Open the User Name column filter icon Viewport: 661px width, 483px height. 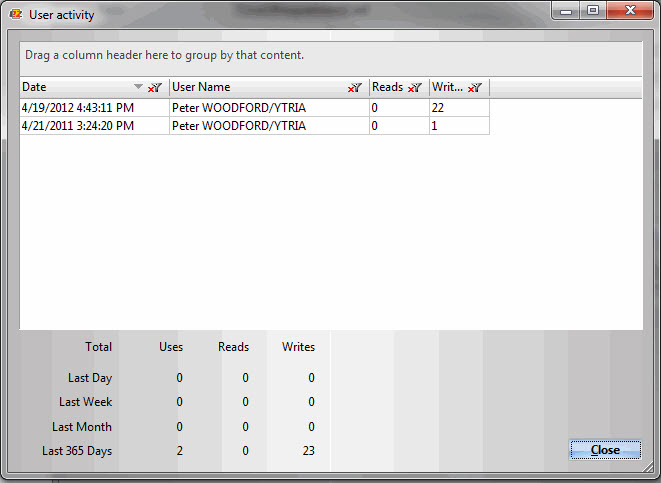(x=354, y=88)
